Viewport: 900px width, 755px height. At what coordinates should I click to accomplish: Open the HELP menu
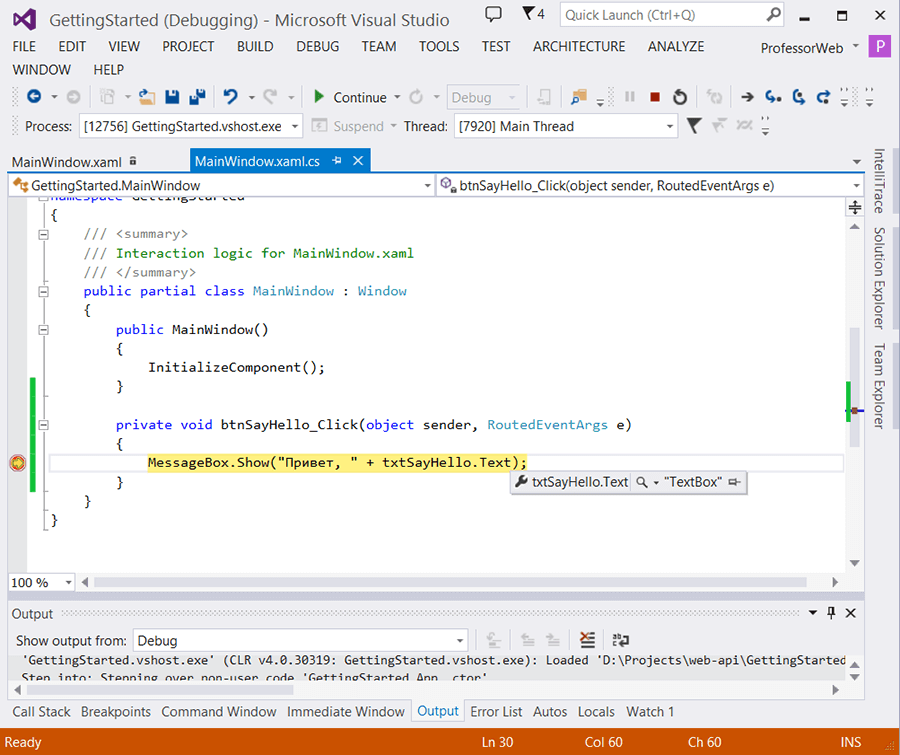point(108,70)
